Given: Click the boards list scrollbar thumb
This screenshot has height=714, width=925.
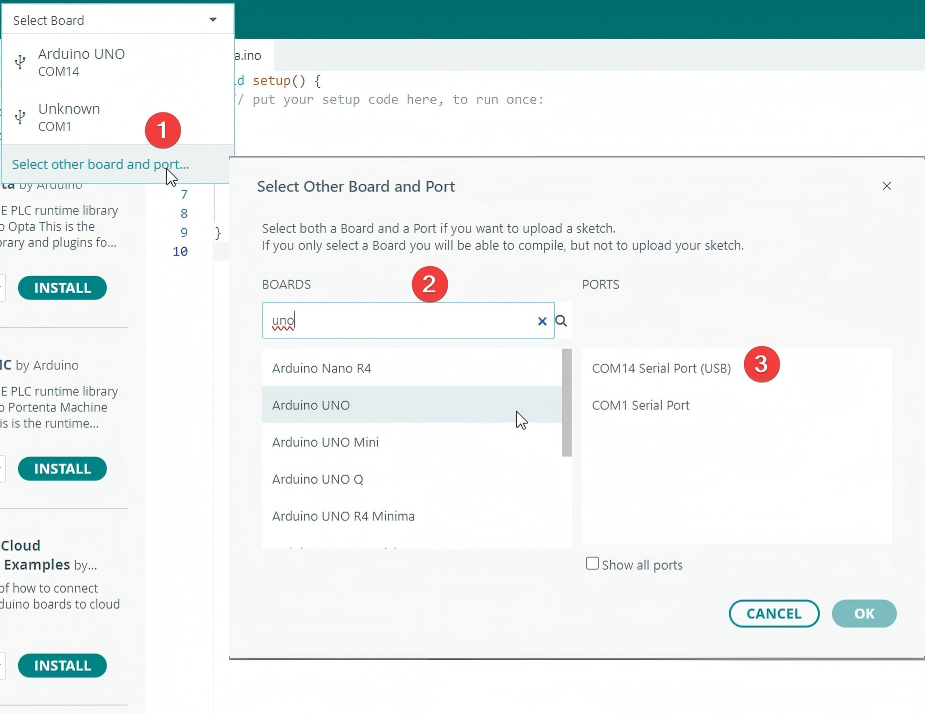Looking at the screenshot, I should click(567, 402).
